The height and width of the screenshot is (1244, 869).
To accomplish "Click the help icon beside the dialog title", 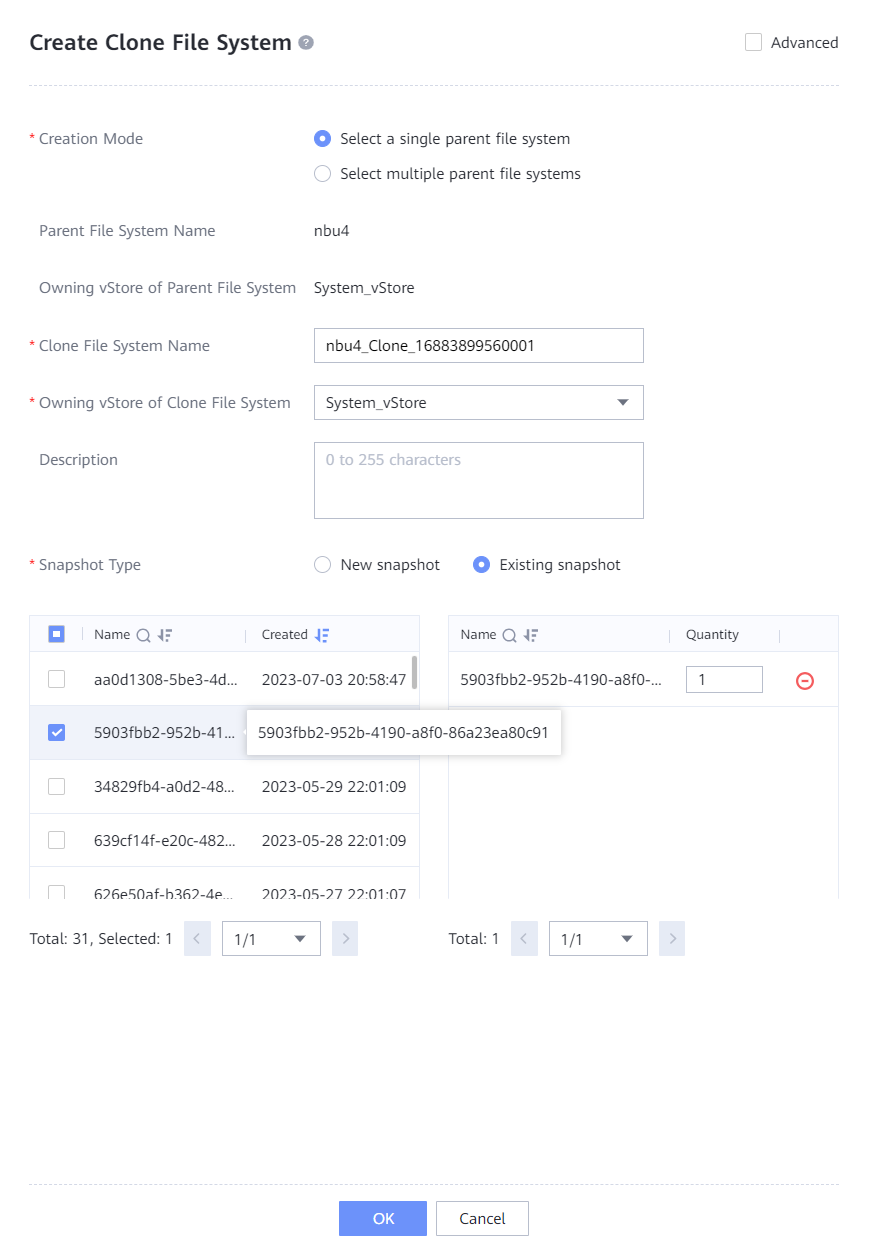I will click(306, 43).
